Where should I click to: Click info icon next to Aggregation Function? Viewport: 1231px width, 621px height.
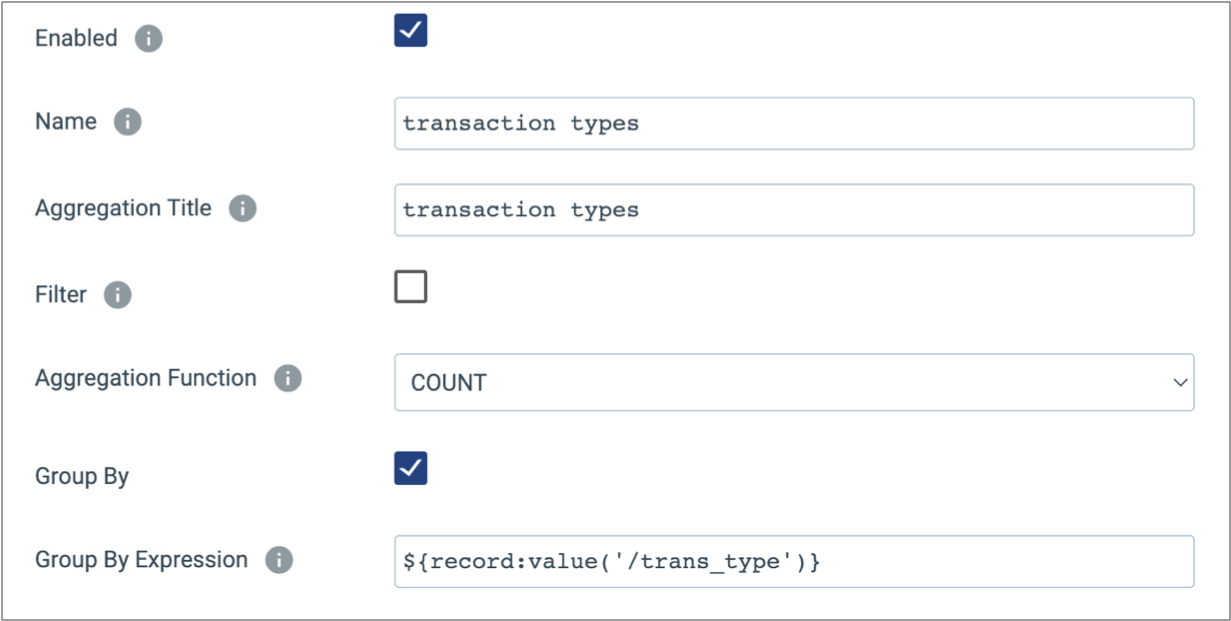coord(287,379)
